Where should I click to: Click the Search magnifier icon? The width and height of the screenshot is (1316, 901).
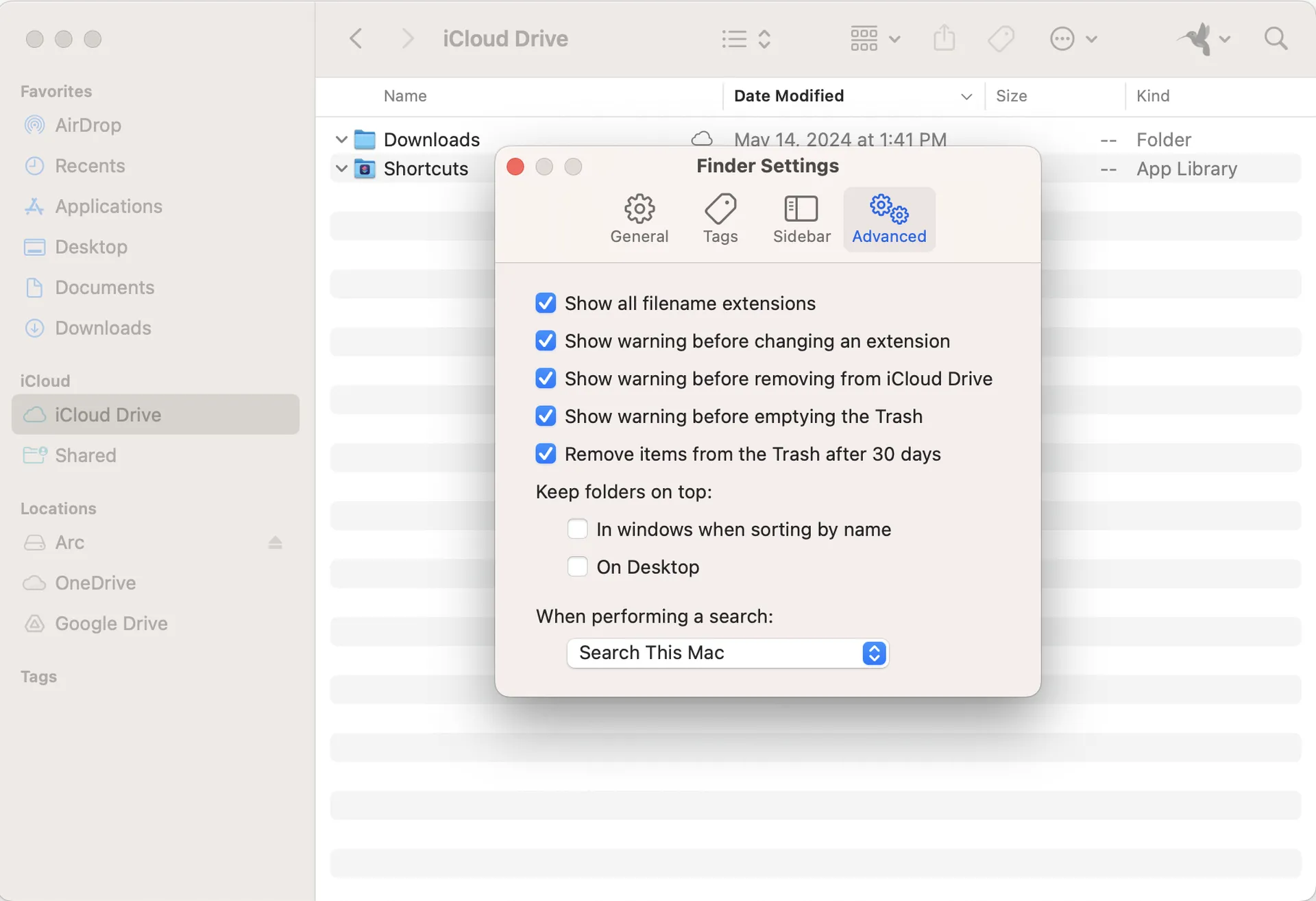click(1276, 38)
